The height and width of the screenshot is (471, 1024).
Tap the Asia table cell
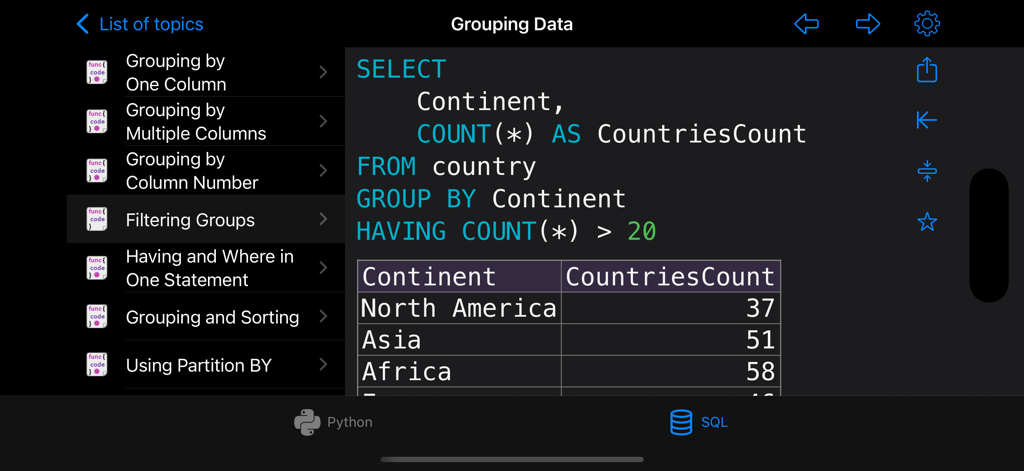click(x=459, y=340)
